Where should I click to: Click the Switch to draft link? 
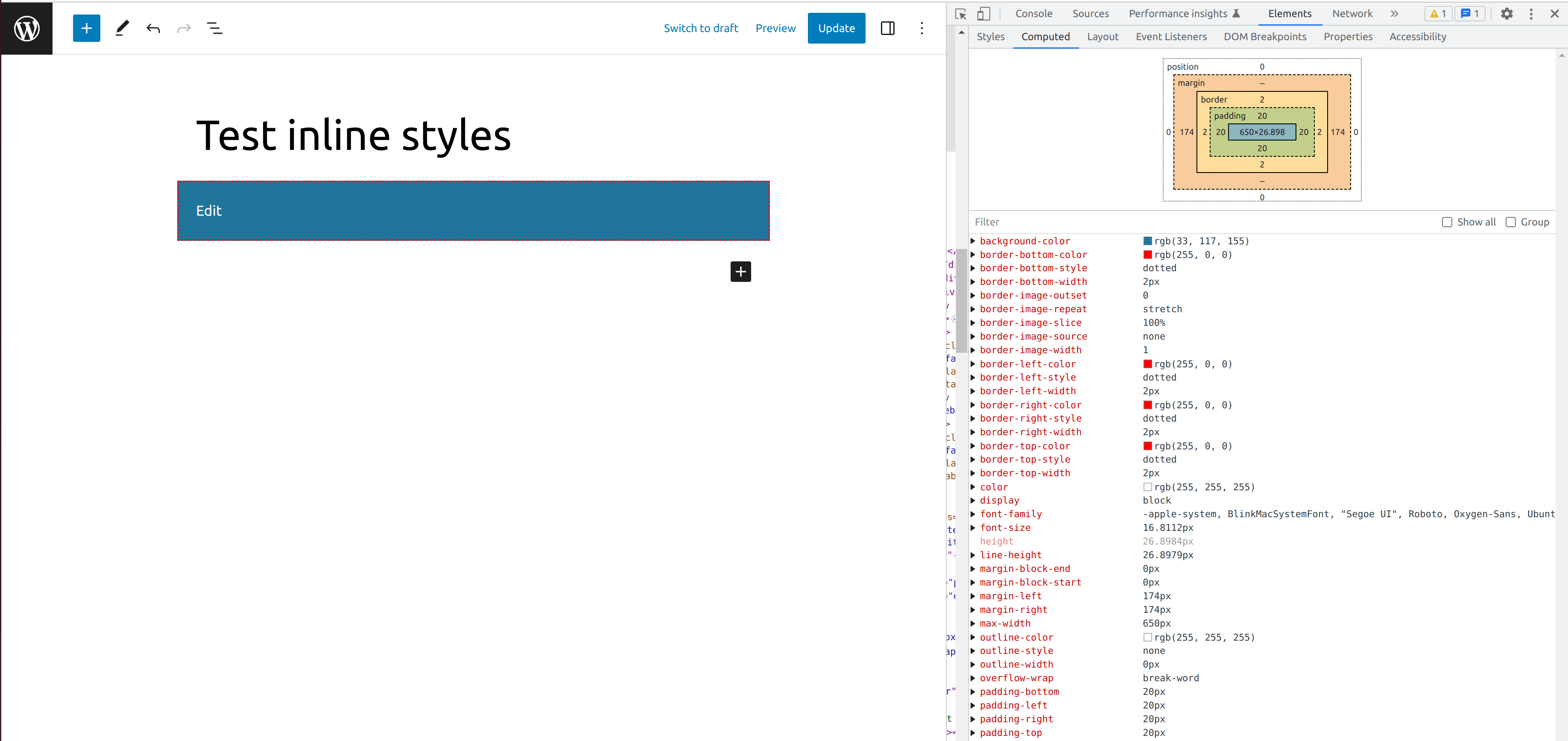coord(701,28)
